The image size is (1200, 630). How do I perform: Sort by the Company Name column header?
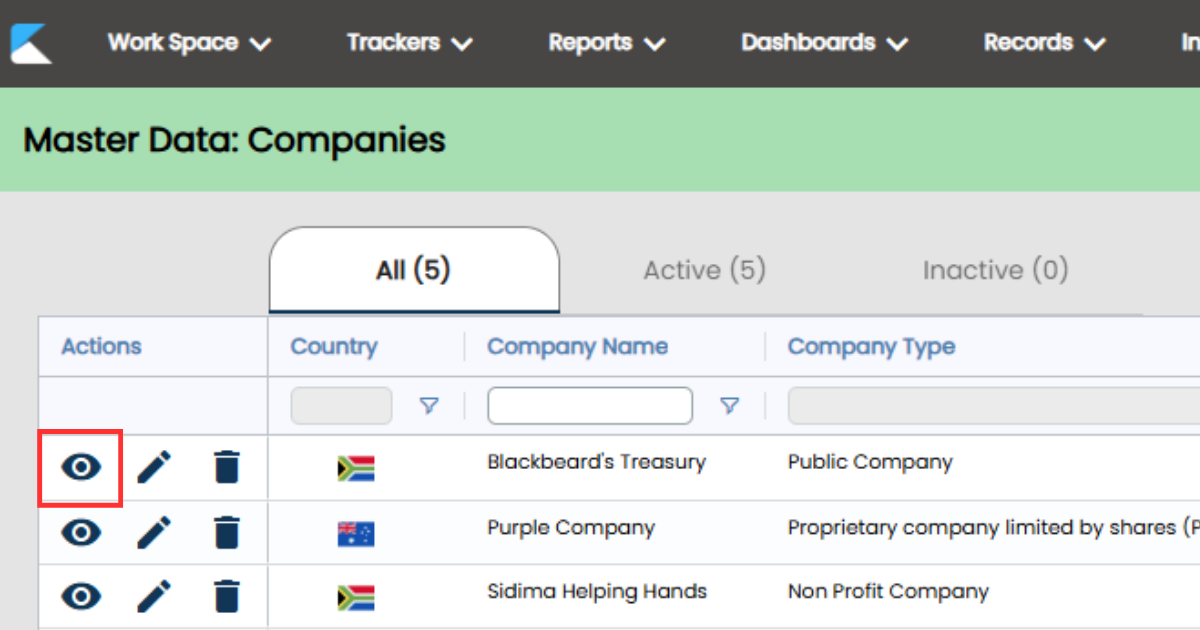click(577, 347)
